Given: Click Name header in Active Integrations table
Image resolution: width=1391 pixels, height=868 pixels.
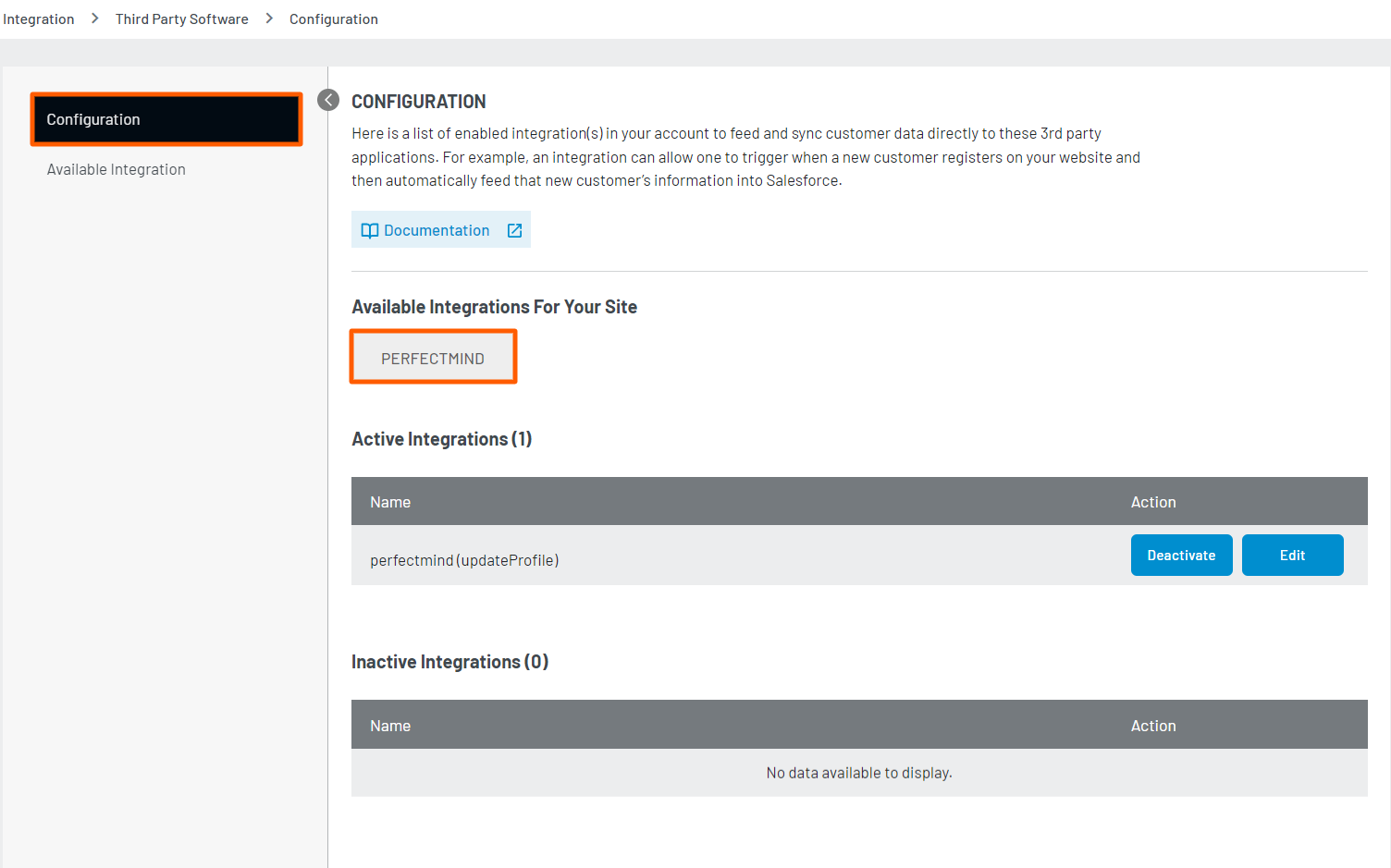Looking at the screenshot, I should (390, 503).
